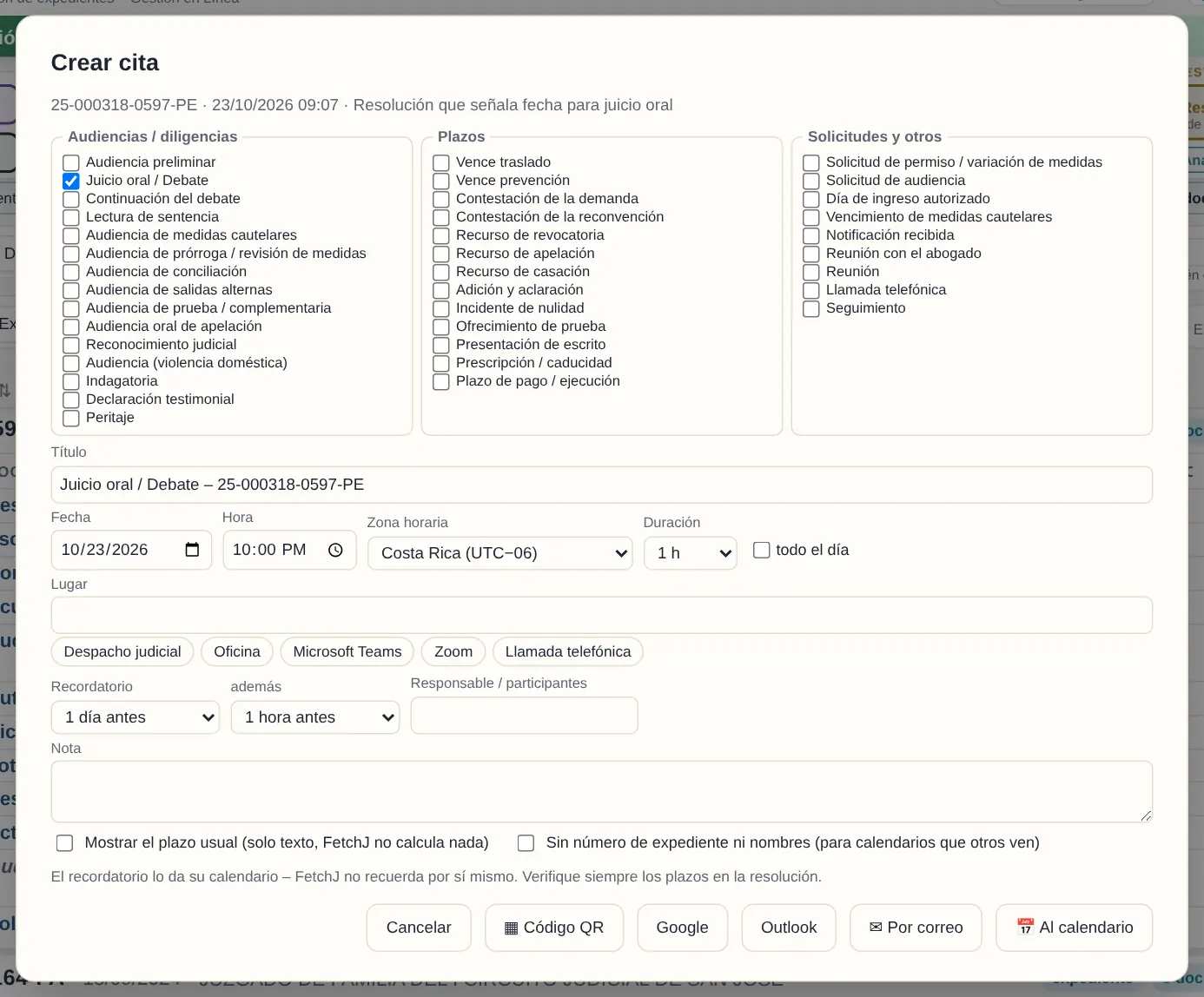Image resolution: width=1204 pixels, height=997 pixels.
Task: Expand the Recordatorio 1 día antes dropdown
Action: [136, 717]
